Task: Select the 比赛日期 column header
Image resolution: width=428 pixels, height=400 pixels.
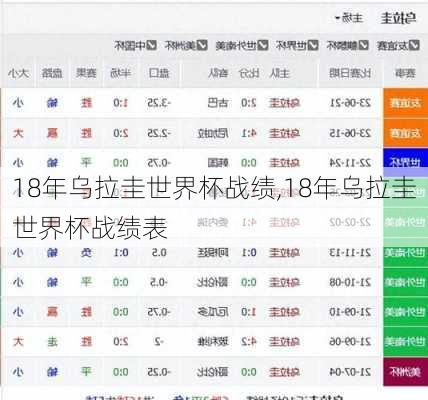Action: [350, 73]
